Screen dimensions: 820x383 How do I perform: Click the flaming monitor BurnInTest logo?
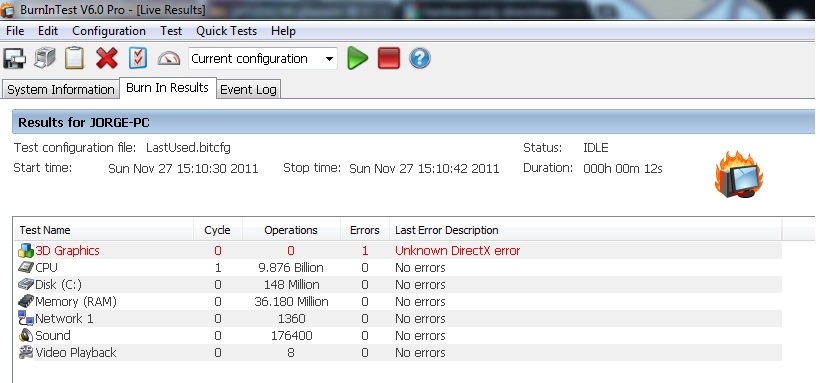tap(738, 175)
